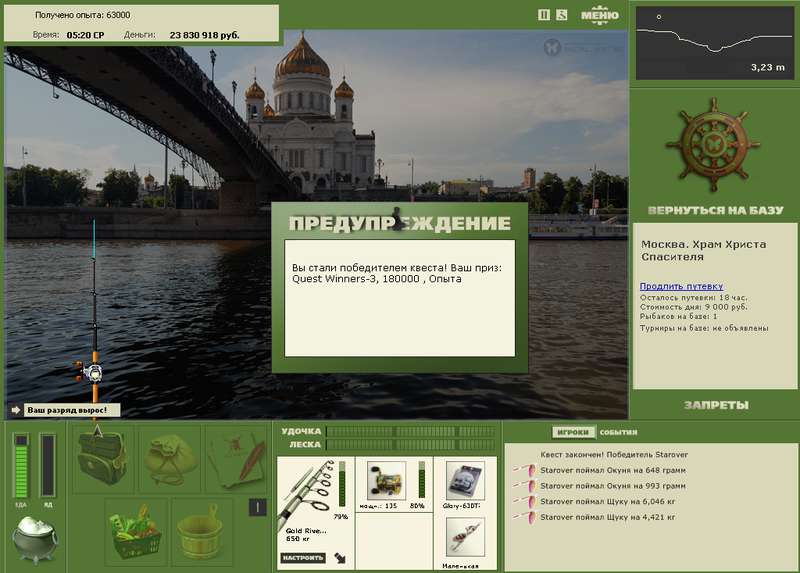This screenshot has height=573, width=800.
Task: Click the Турниры на базе: не объявлены line
Action: (x=704, y=328)
